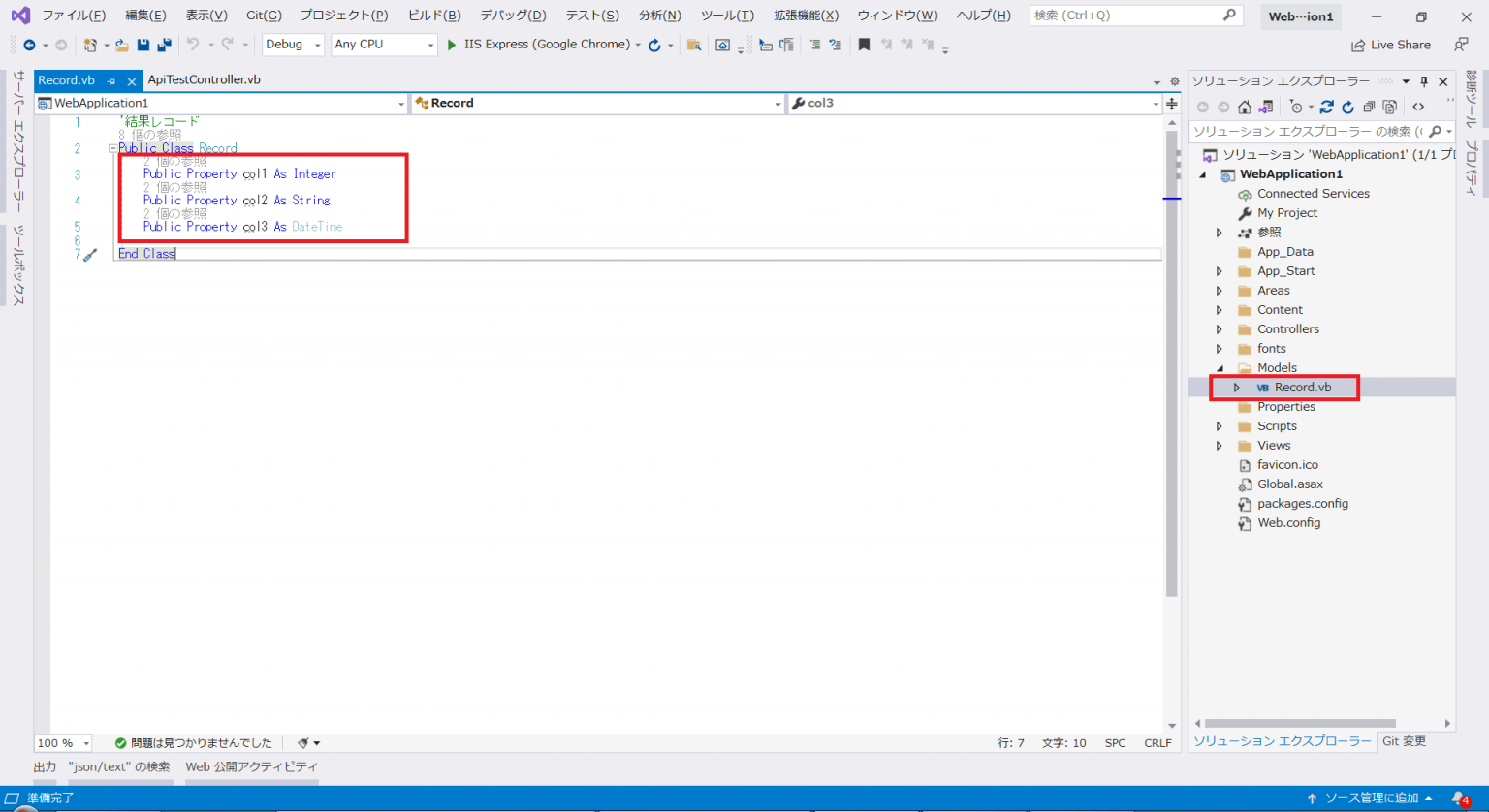The image size is (1489, 812).
Task: Toggle a bookmark on the current line
Action: [864, 44]
